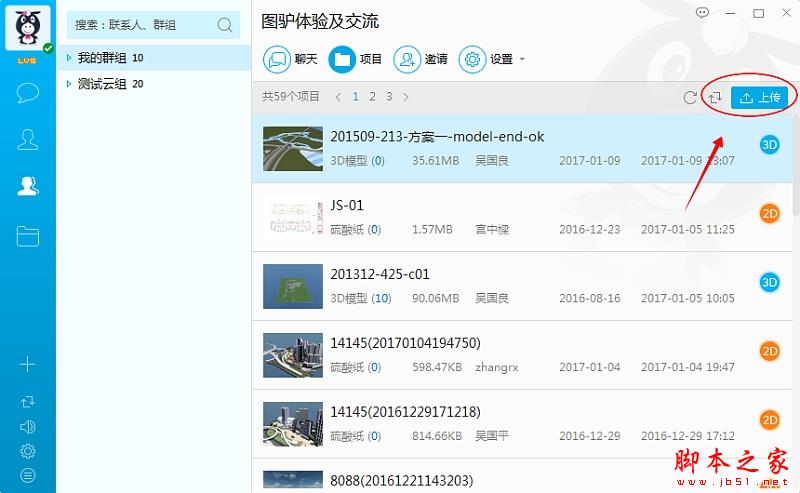This screenshot has height=493, width=800.
Task: Select project 14145(20170104194750)
Action: (406, 343)
